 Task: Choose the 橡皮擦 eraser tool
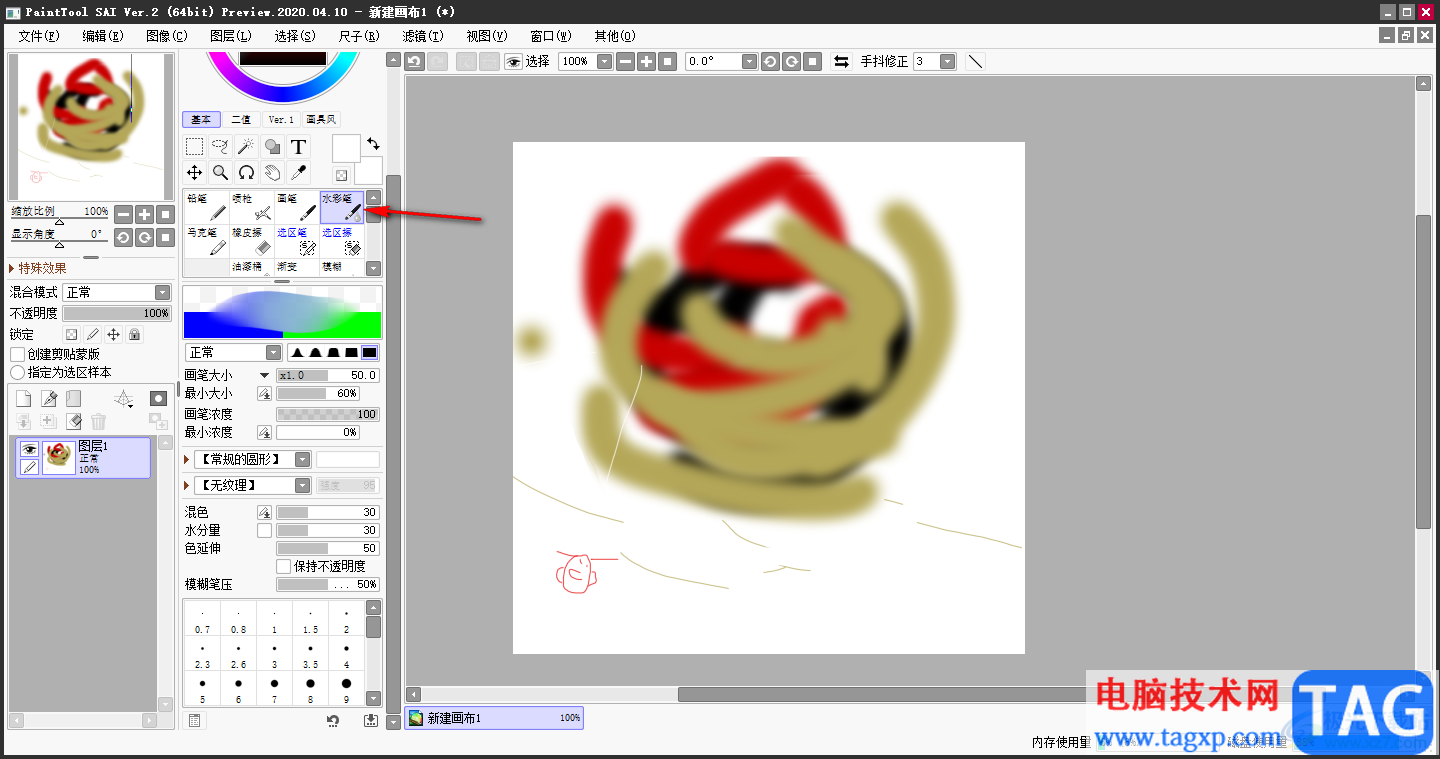(252, 241)
